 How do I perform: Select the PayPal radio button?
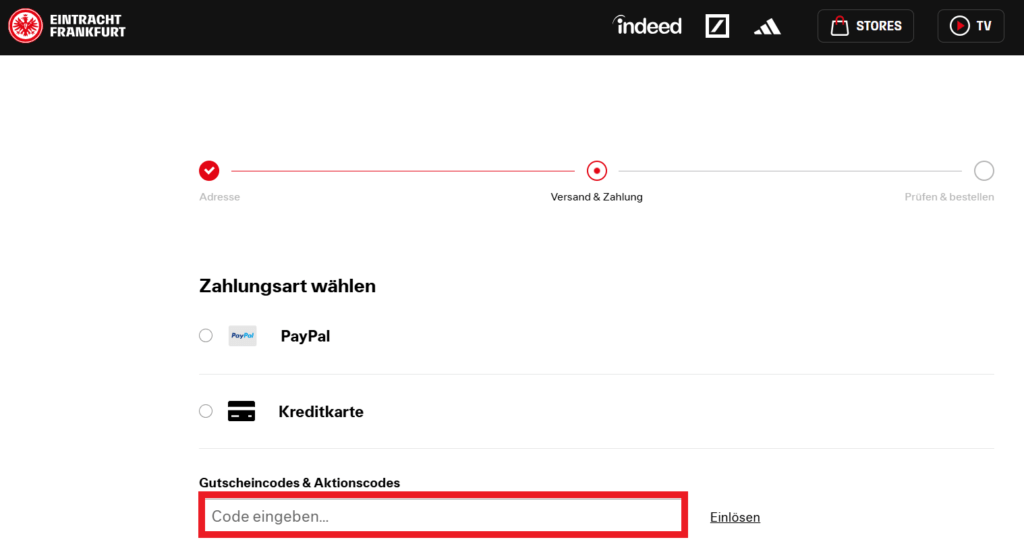(x=206, y=336)
